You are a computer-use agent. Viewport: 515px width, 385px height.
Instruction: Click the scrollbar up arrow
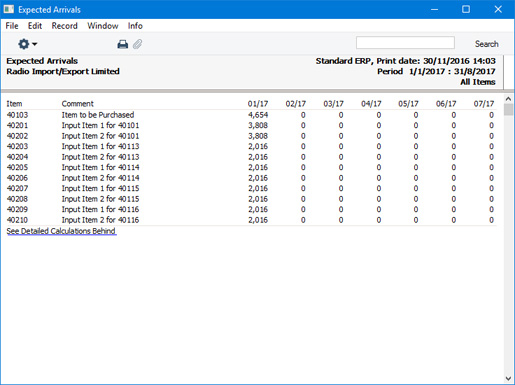[x=508, y=99]
